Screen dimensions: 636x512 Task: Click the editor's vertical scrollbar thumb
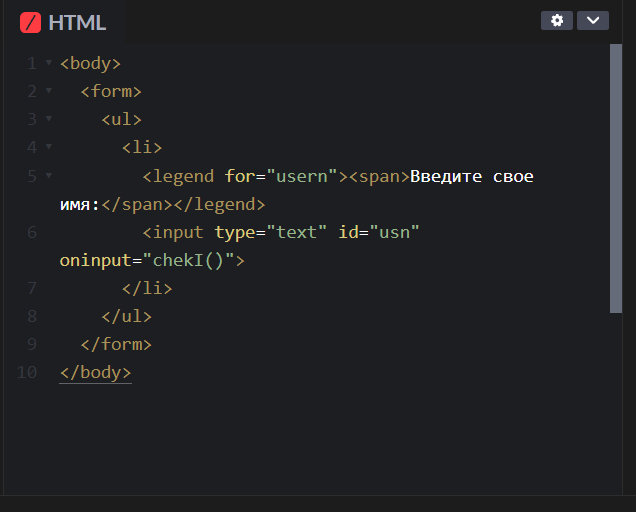(x=616, y=178)
